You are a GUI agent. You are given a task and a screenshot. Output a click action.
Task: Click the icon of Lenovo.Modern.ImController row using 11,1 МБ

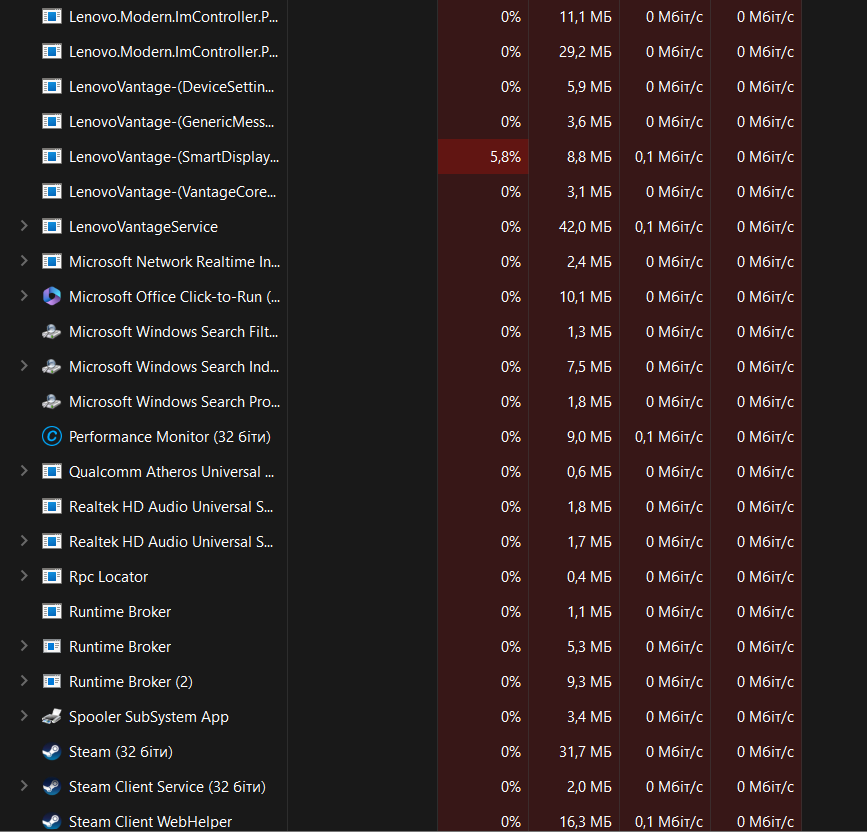coord(51,17)
